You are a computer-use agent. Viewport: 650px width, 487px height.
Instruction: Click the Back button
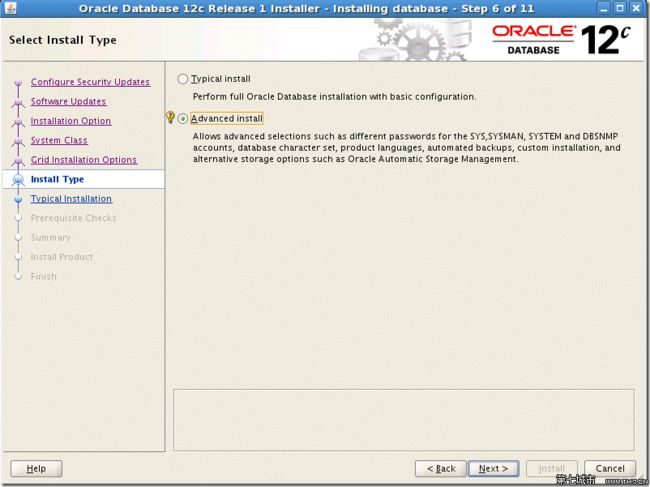click(x=441, y=469)
